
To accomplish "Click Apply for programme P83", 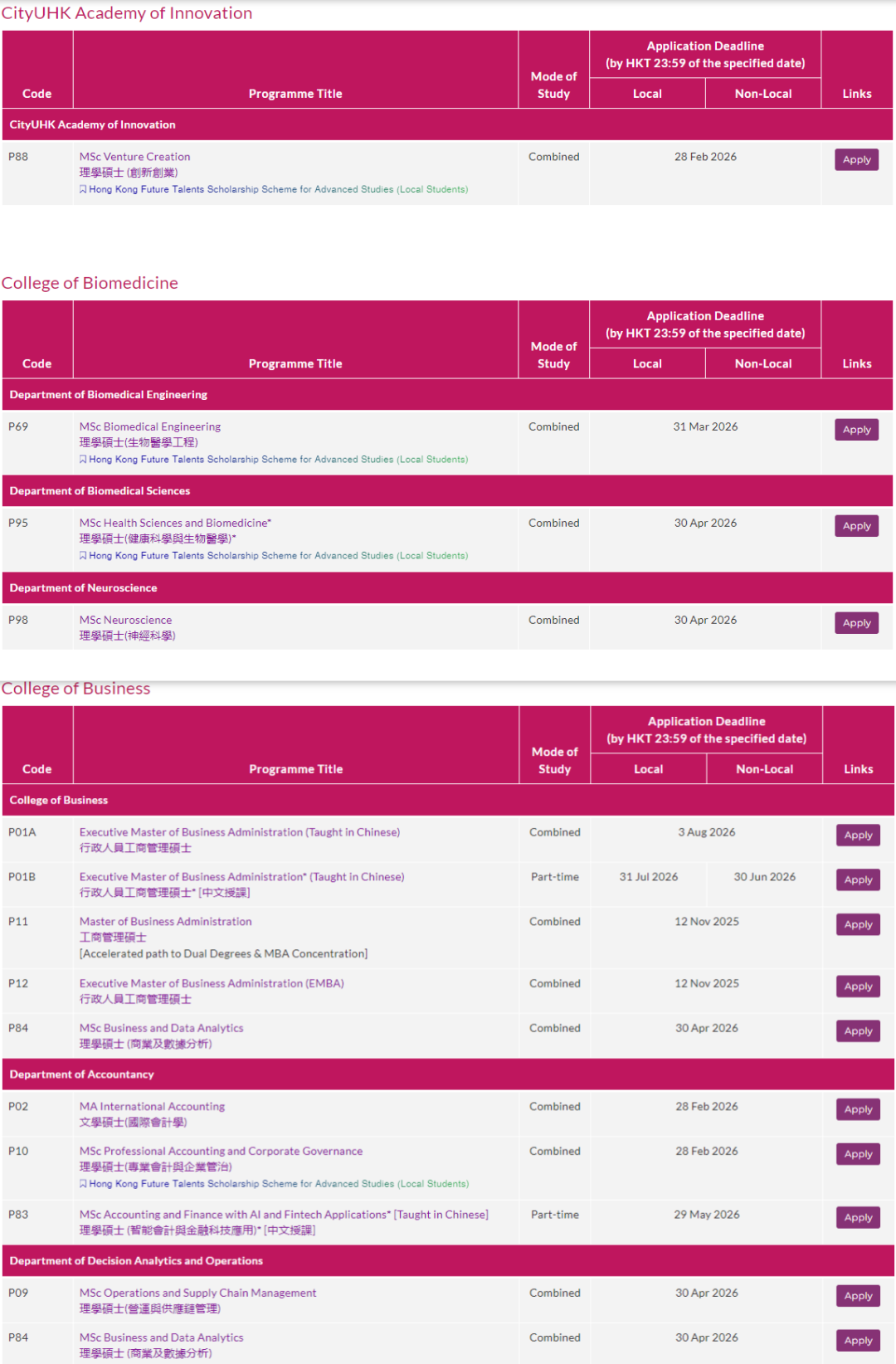I will tap(858, 1218).
